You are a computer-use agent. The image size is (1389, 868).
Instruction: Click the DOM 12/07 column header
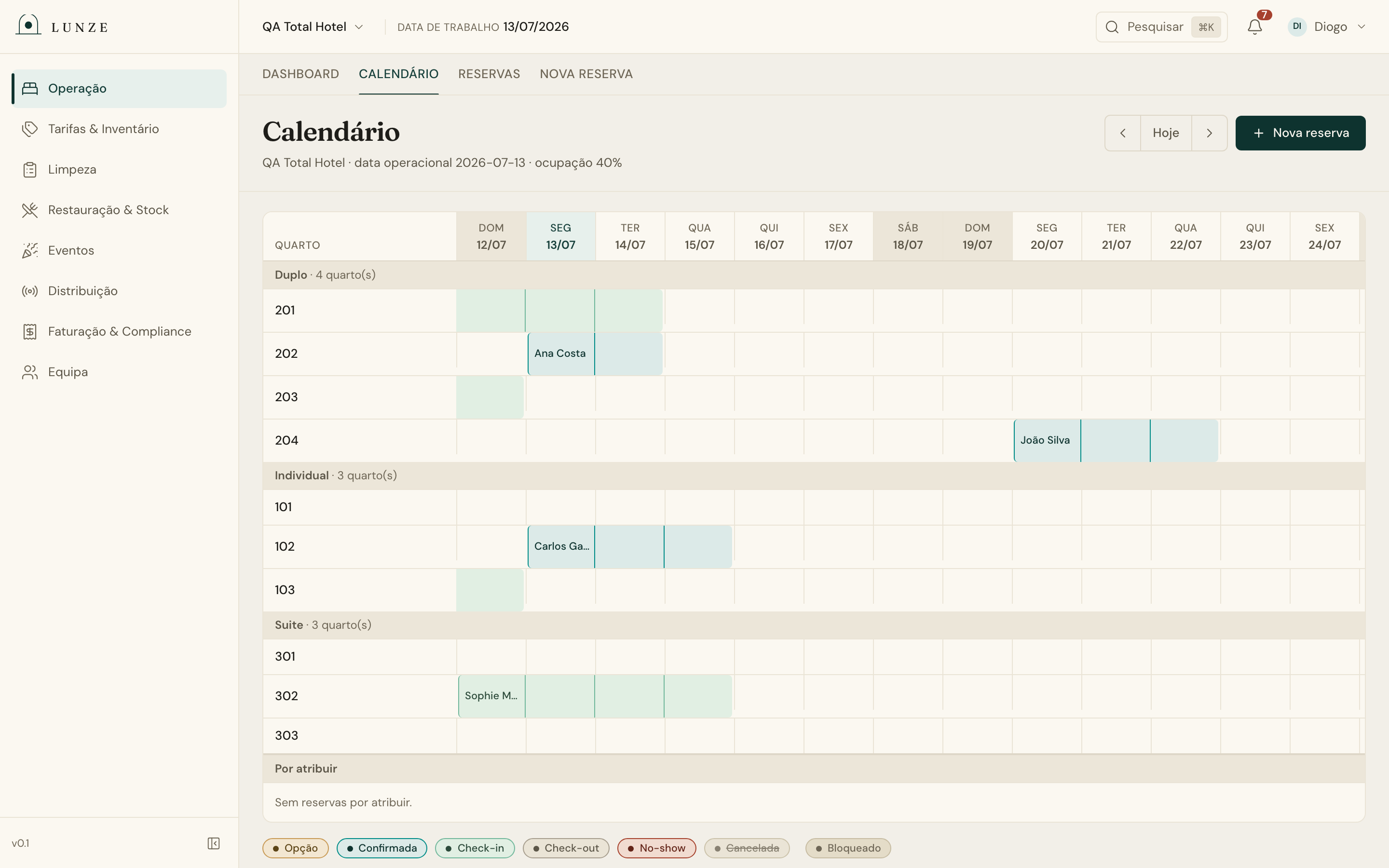coord(491,236)
